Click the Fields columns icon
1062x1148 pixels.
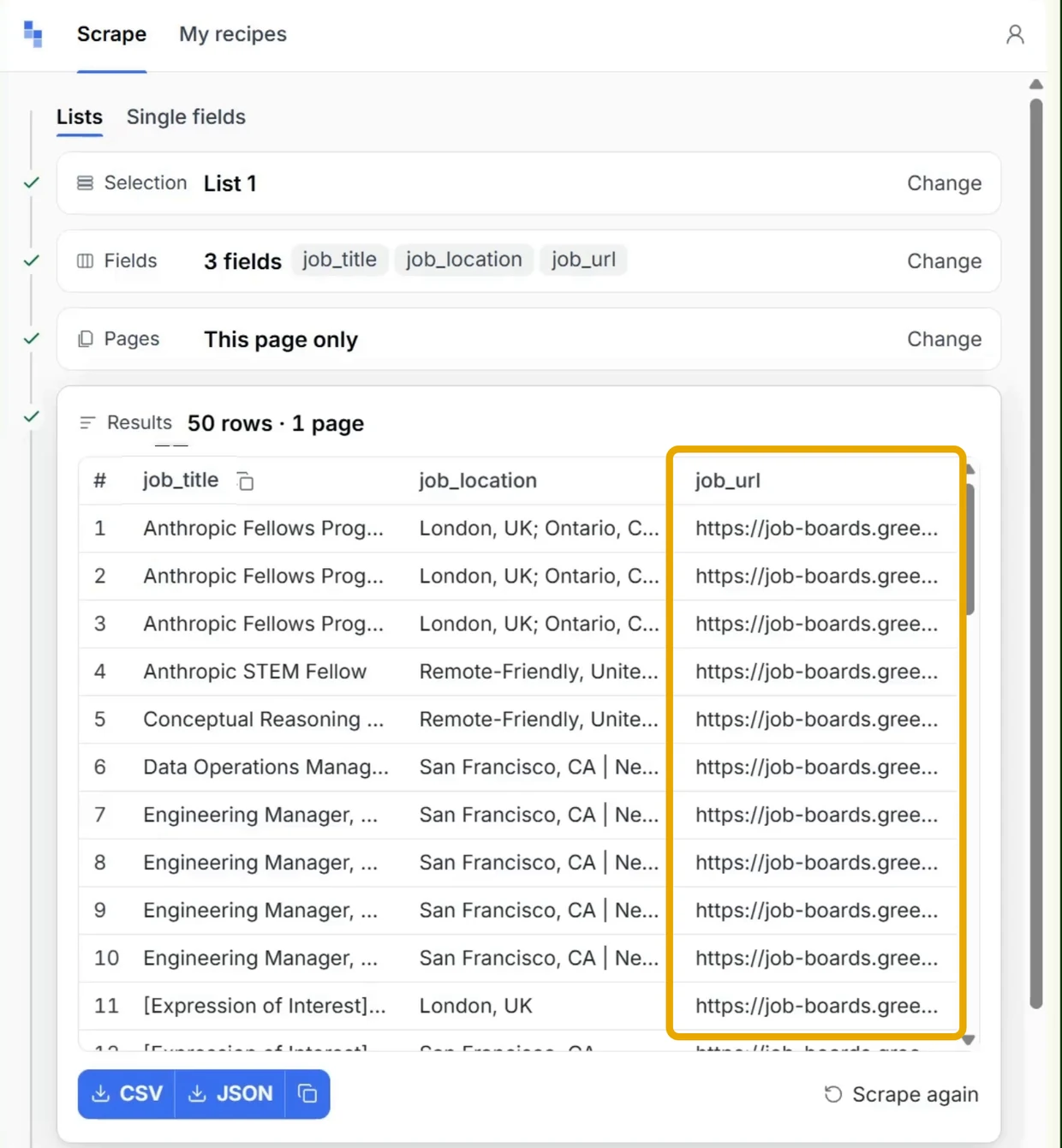[85, 261]
